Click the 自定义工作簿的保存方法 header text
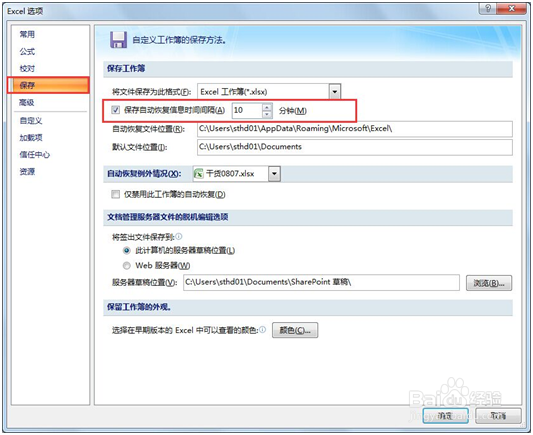 pyautogui.click(x=179, y=40)
